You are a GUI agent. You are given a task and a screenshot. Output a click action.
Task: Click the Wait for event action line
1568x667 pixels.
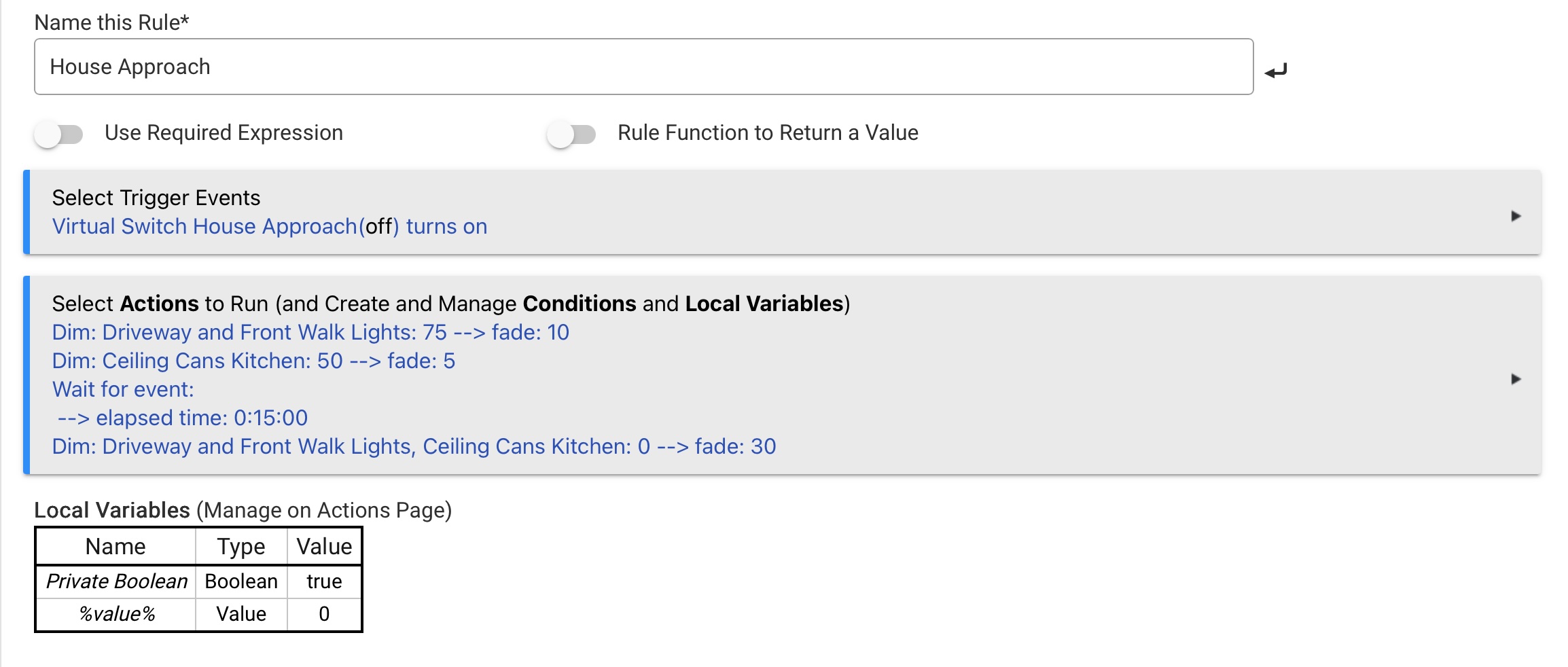click(x=123, y=389)
